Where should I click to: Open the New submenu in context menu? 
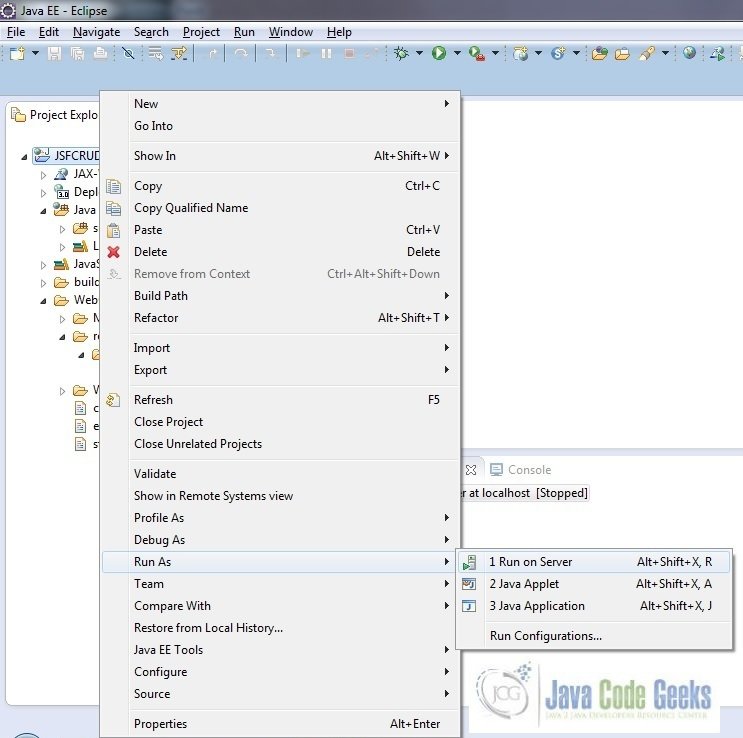click(x=281, y=104)
